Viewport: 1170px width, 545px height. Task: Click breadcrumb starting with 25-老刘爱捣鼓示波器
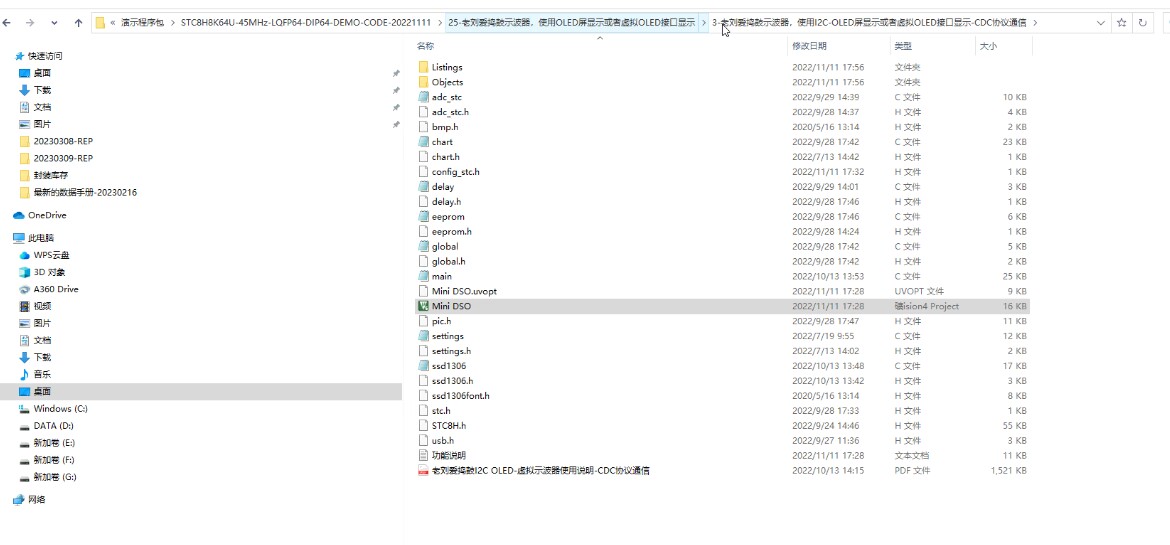point(572,22)
